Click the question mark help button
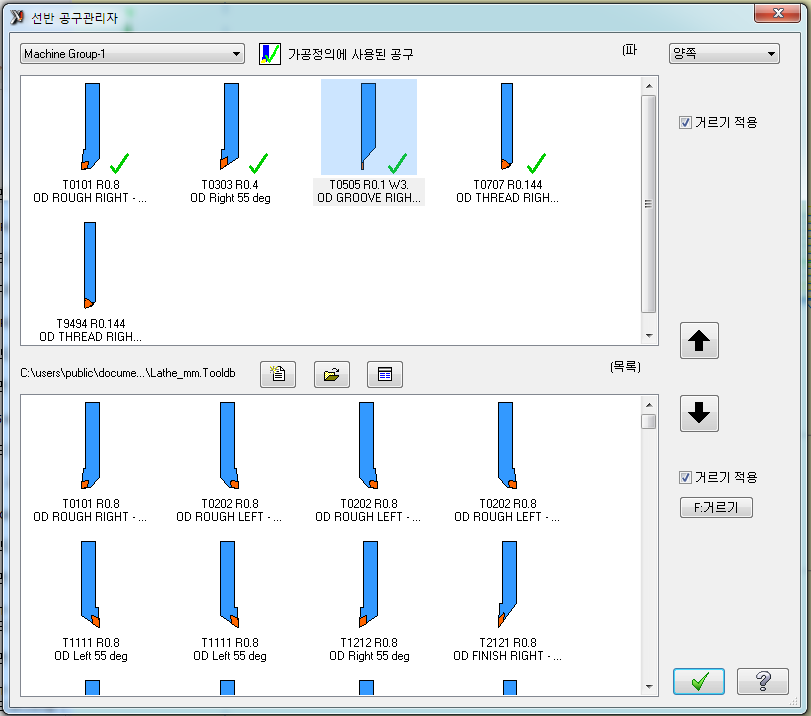This screenshot has width=811, height=716. click(762, 681)
